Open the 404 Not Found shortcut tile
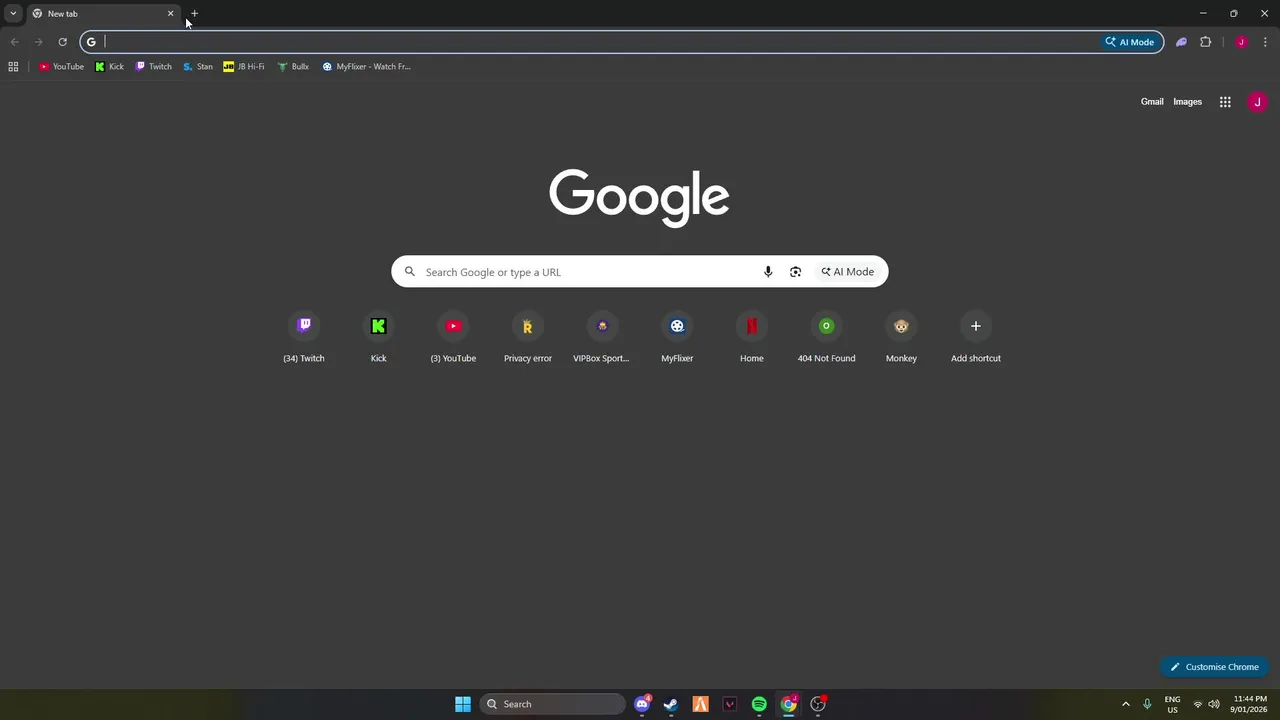The image size is (1280, 720). [x=826, y=338]
